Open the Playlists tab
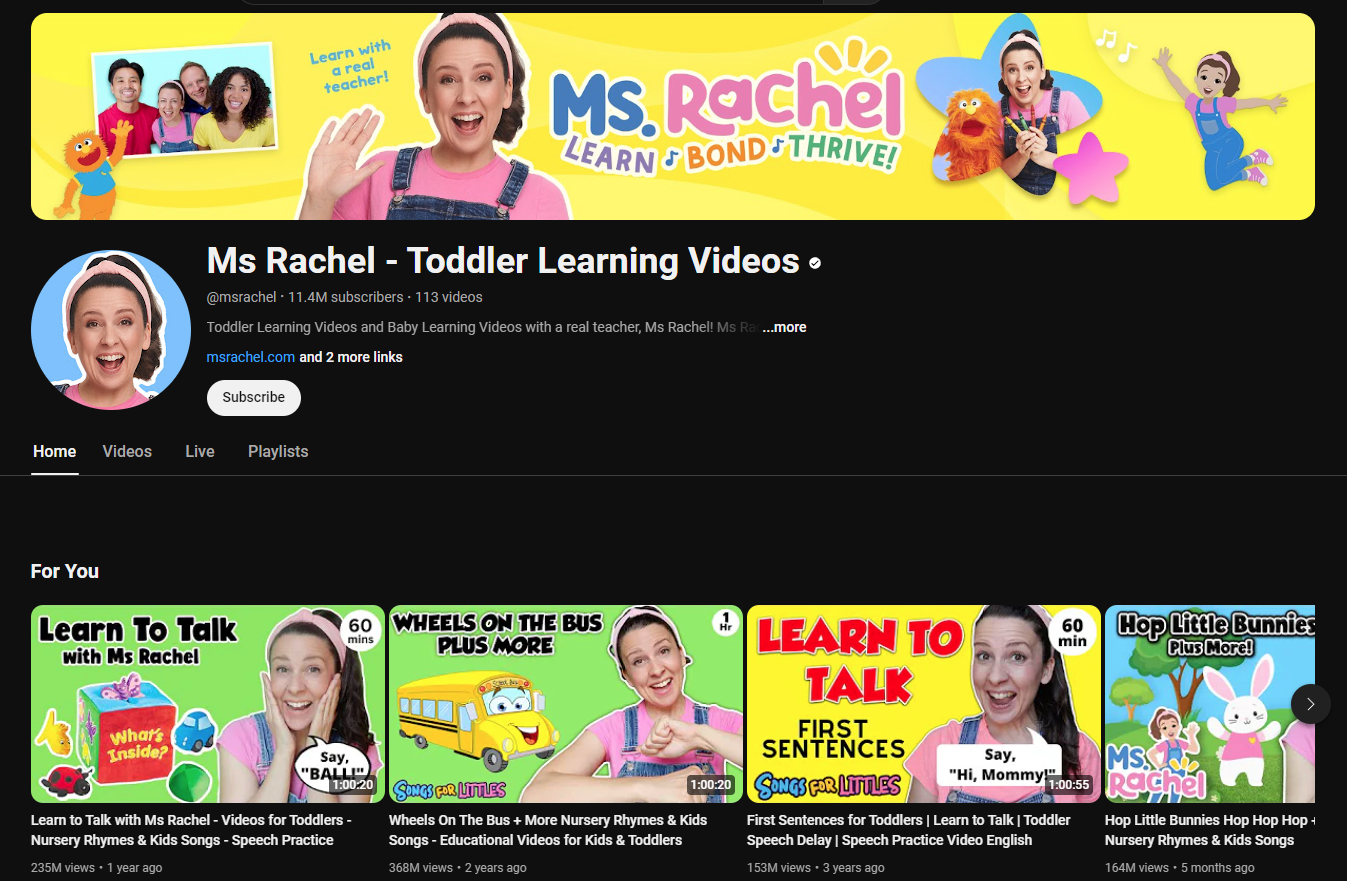This screenshot has width=1347, height=881. tap(278, 451)
